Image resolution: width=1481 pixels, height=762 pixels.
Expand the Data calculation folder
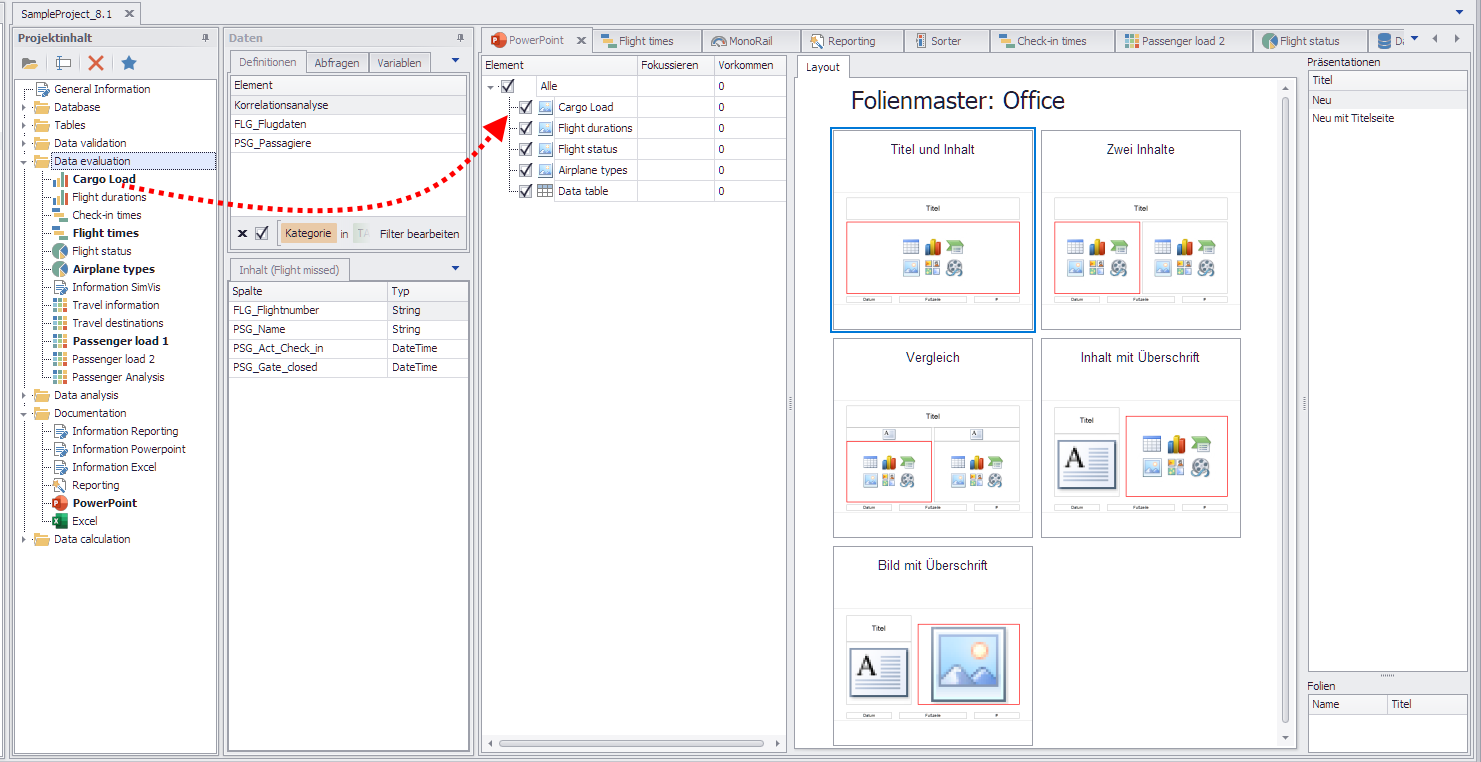[x=24, y=539]
